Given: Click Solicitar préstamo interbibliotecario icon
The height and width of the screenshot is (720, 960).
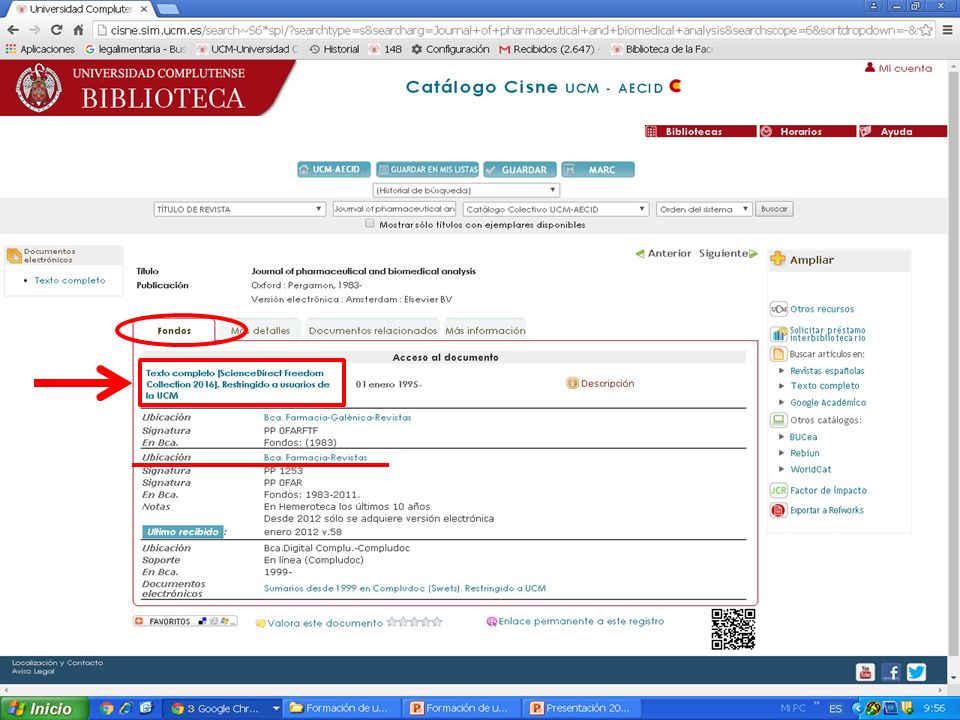Looking at the screenshot, I should pos(778,334).
